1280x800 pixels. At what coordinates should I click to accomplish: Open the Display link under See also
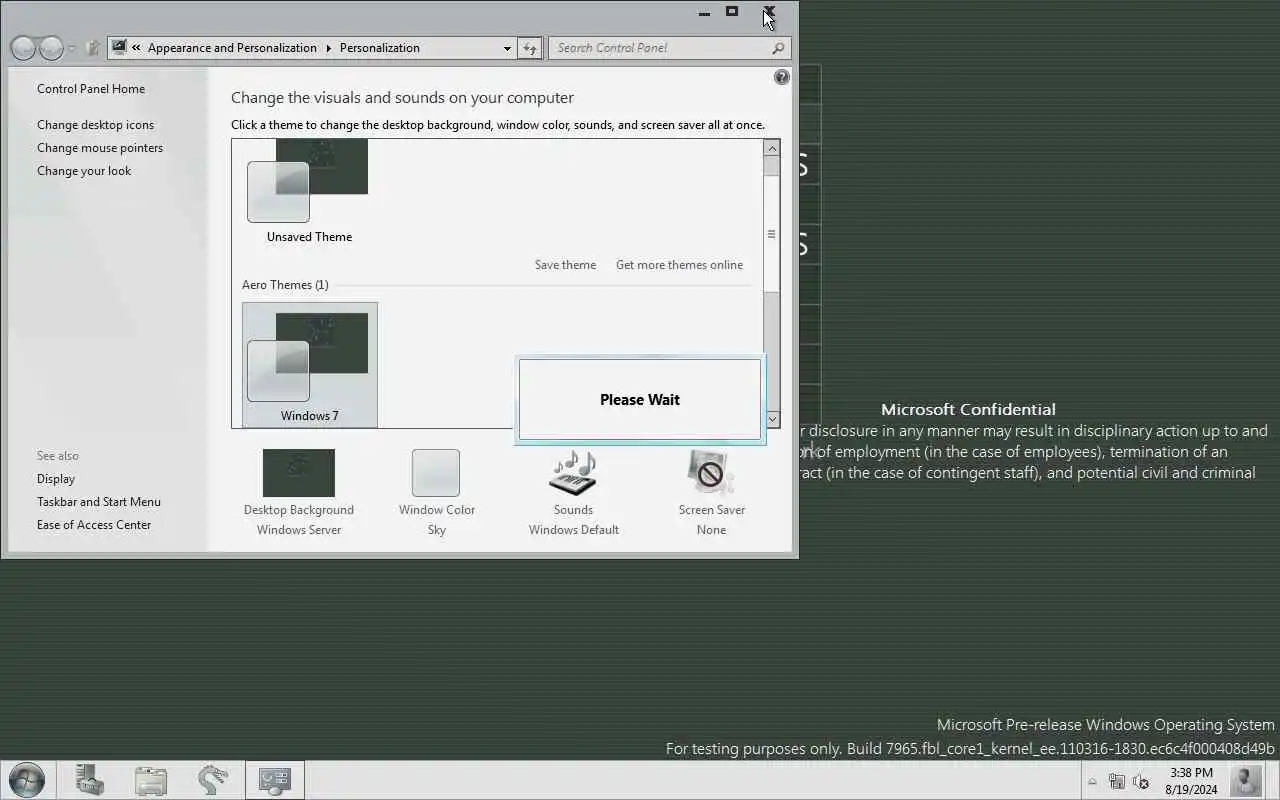click(56, 479)
